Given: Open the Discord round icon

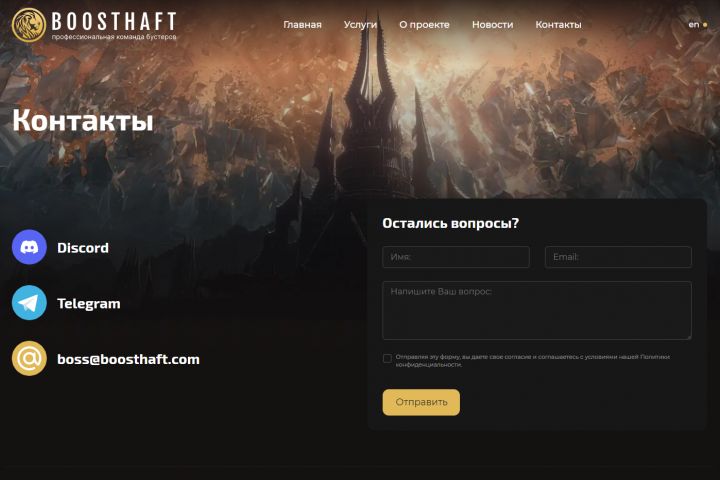Looking at the screenshot, I should point(29,247).
